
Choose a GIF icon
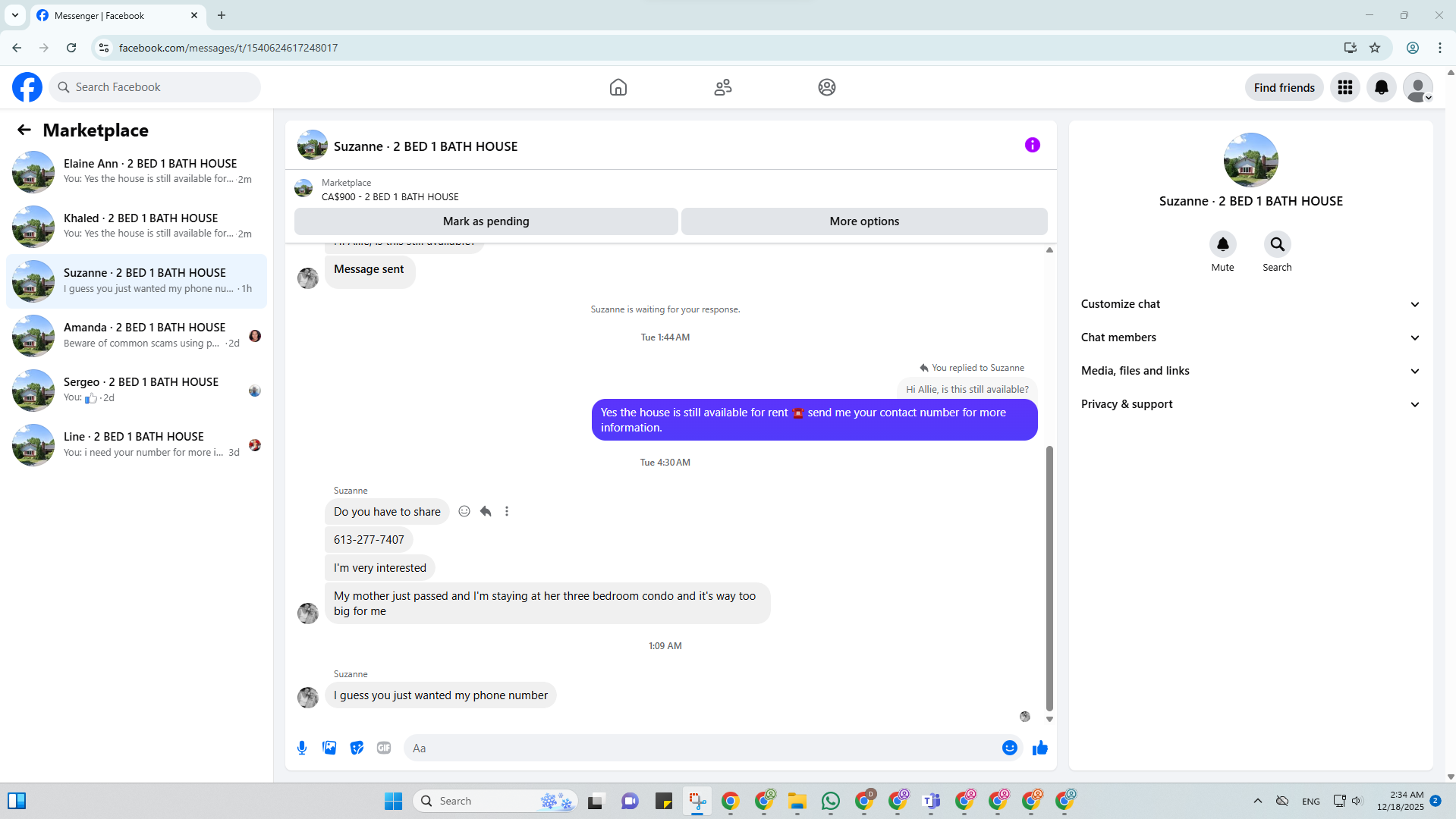(x=384, y=748)
